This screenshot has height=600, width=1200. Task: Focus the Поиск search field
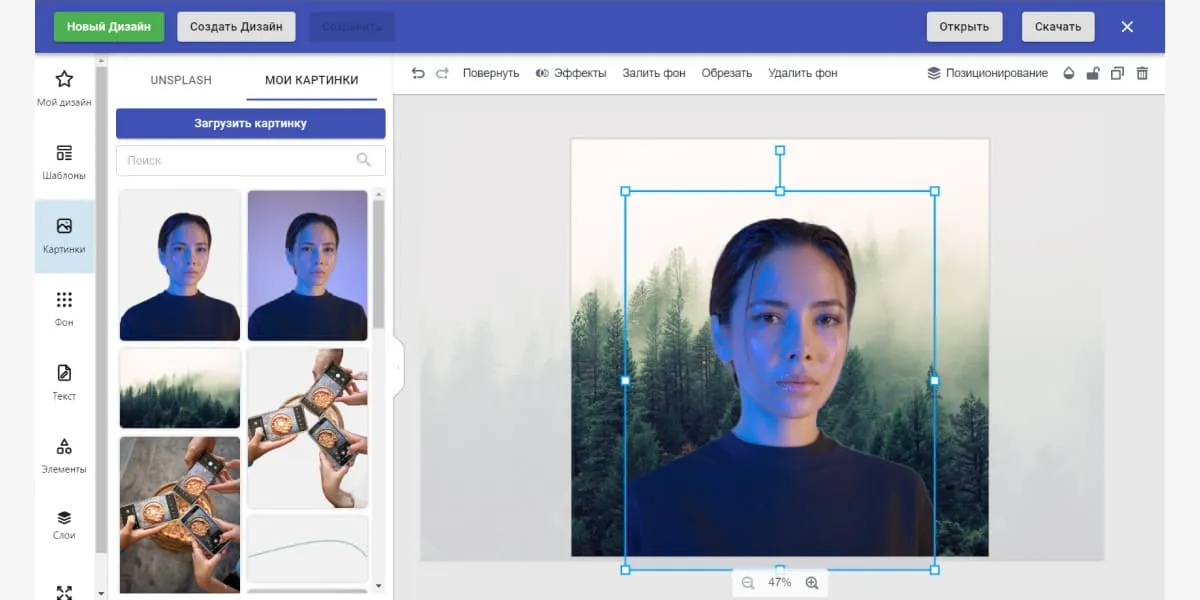pos(250,160)
